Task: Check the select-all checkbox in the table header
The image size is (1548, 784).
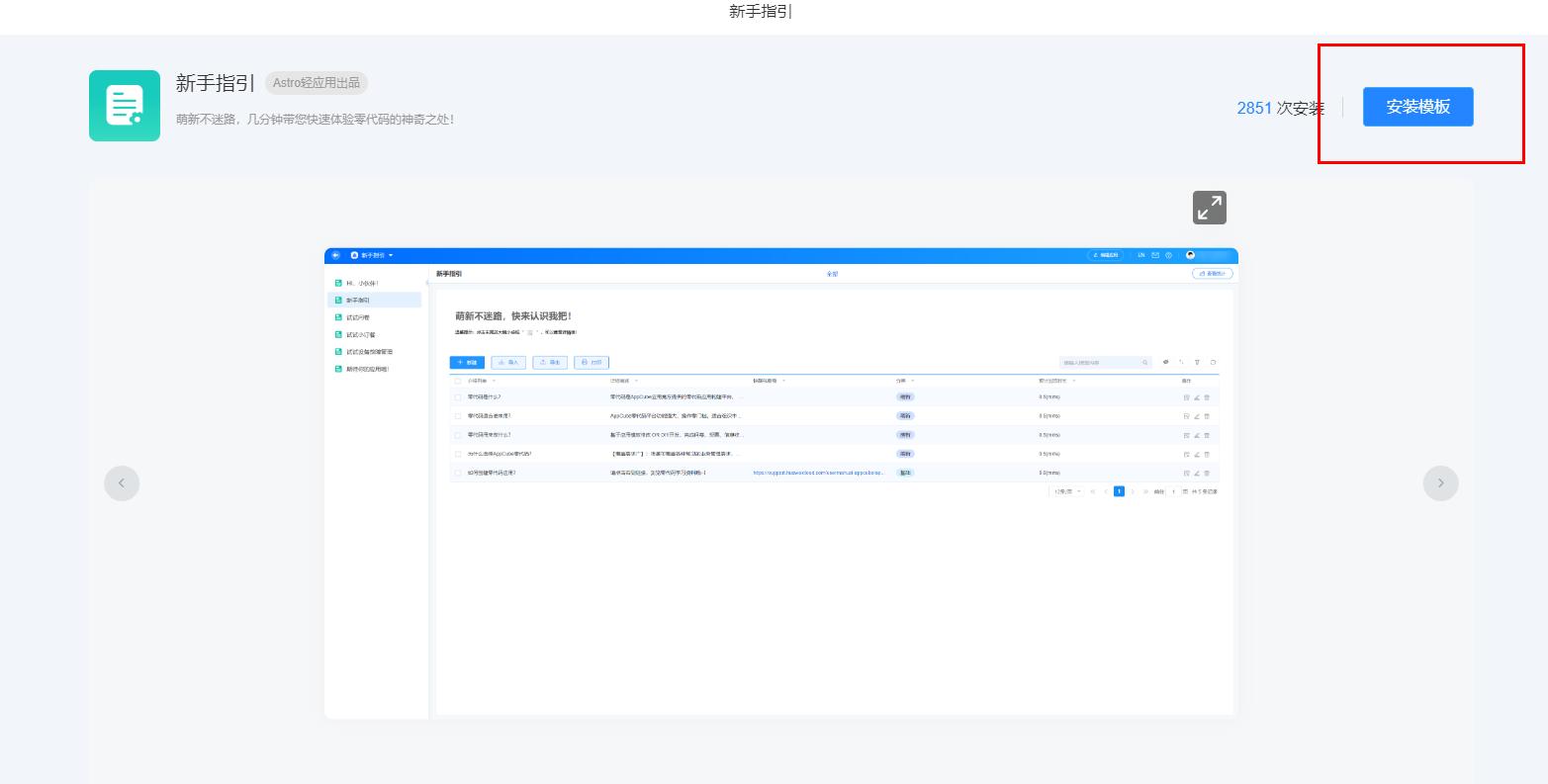Action: (456, 380)
